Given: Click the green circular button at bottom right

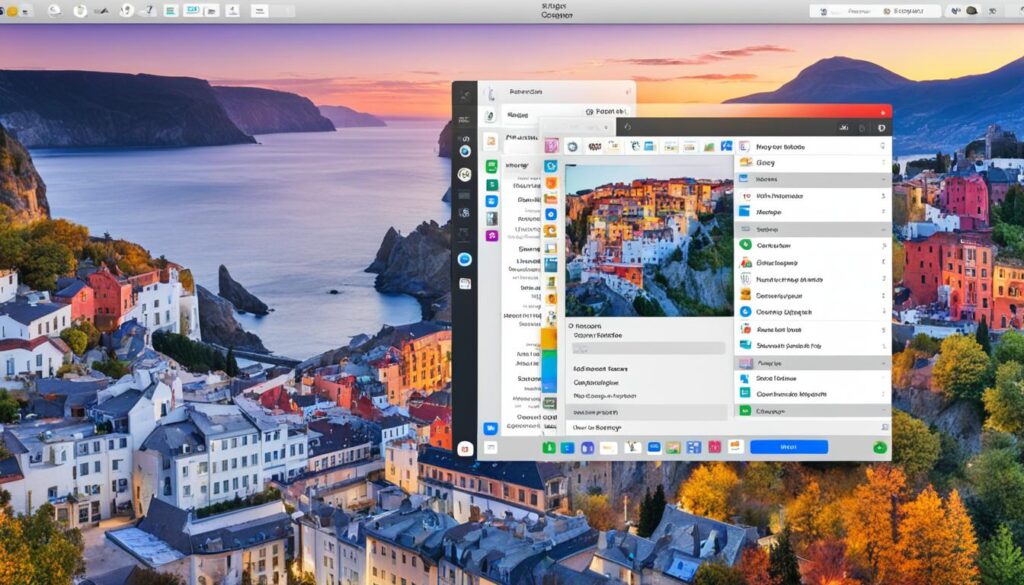Looking at the screenshot, I should click(878, 447).
